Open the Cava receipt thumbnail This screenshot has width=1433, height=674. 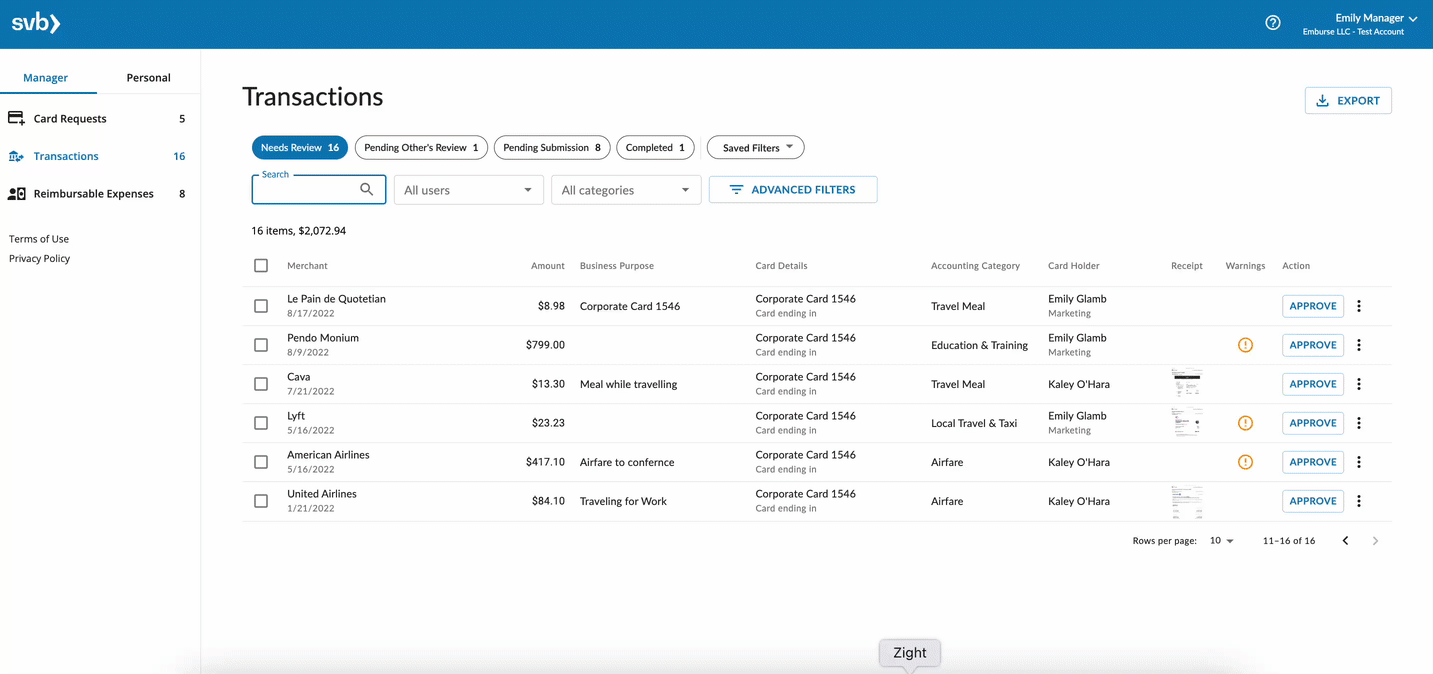tap(1187, 384)
